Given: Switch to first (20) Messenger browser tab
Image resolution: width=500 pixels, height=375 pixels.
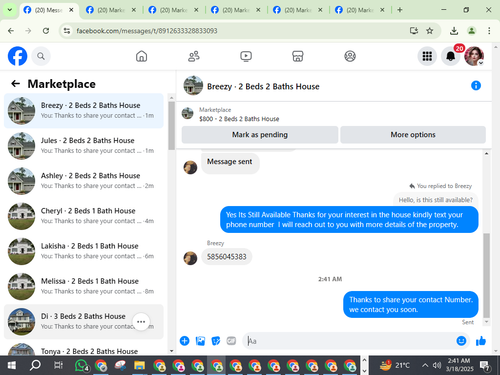Looking at the screenshot, I should [x=48, y=10].
